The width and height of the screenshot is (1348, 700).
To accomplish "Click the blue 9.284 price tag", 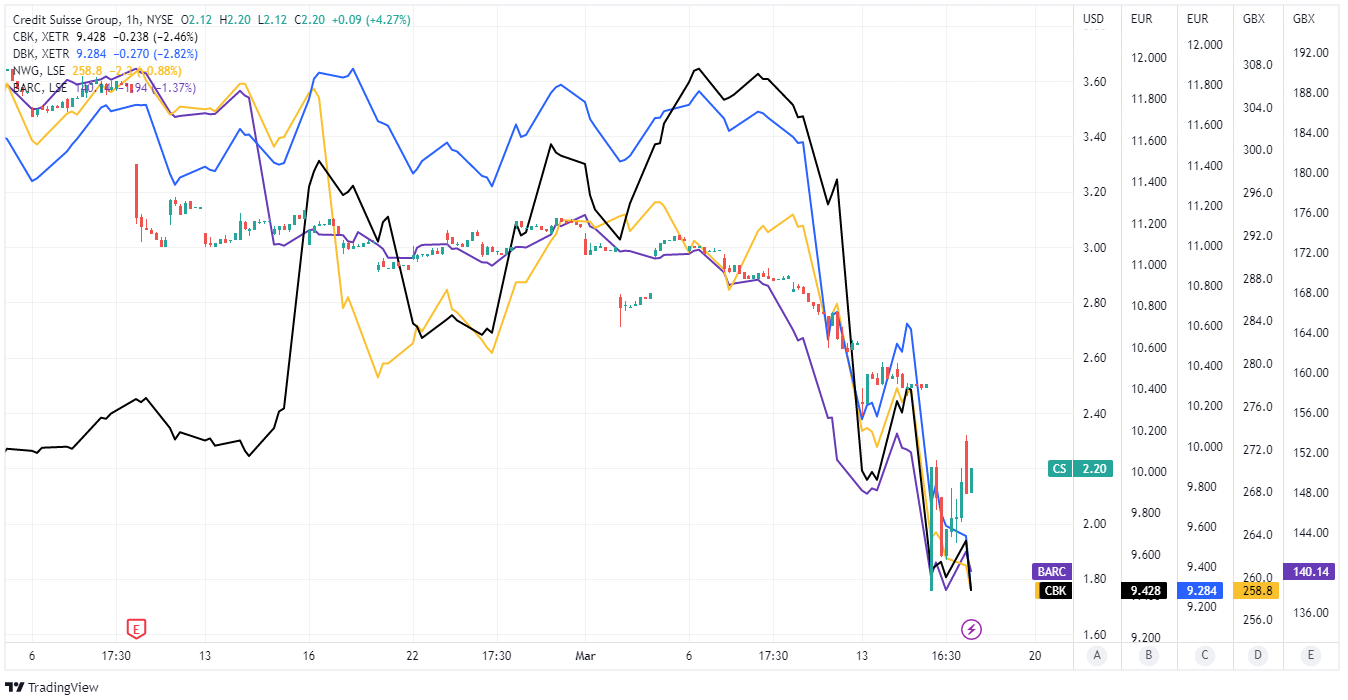I will click(x=1200, y=591).
